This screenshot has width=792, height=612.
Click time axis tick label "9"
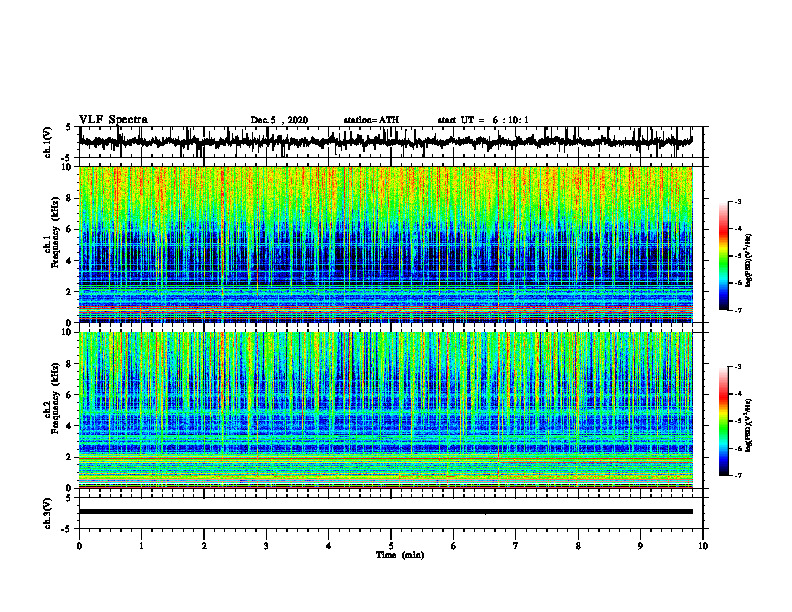coord(640,546)
